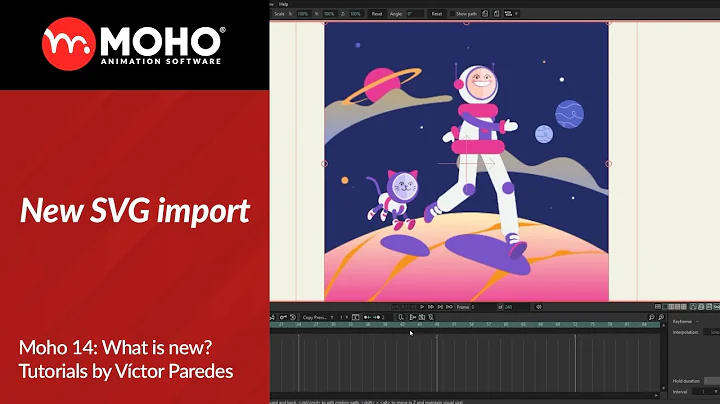
Task: Click the first flip layer icon
Action: click(485, 14)
